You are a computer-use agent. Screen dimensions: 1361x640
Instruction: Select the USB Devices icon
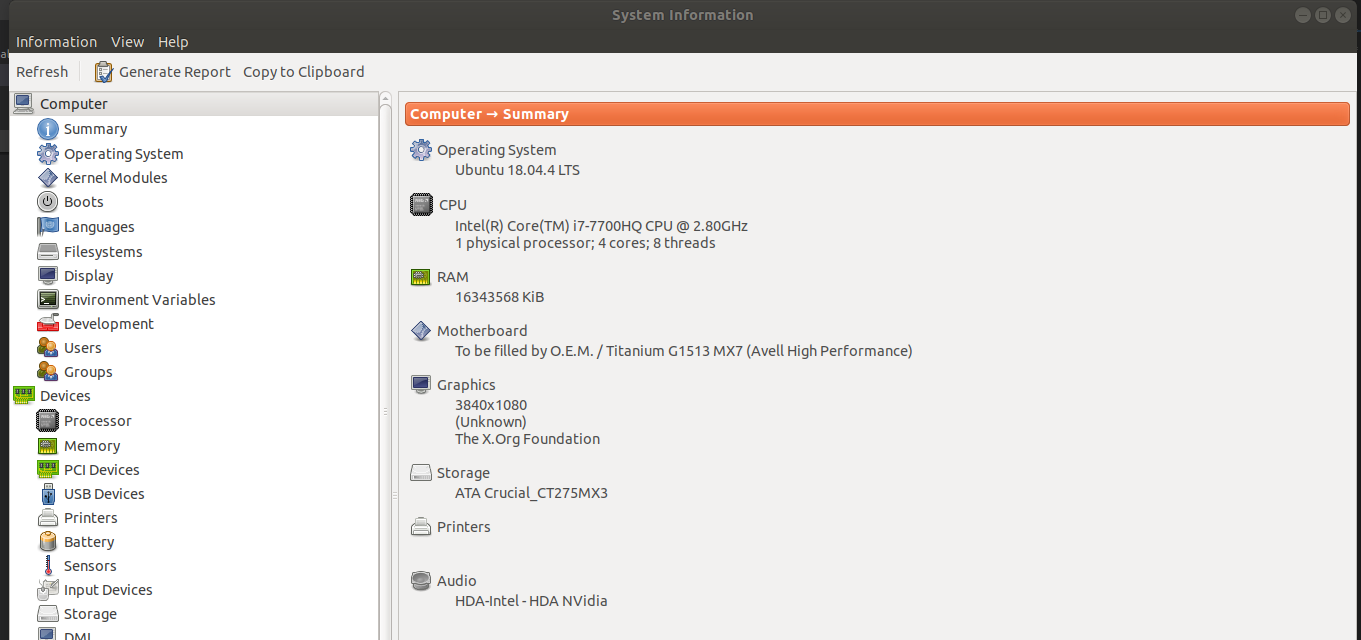tap(47, 494)
